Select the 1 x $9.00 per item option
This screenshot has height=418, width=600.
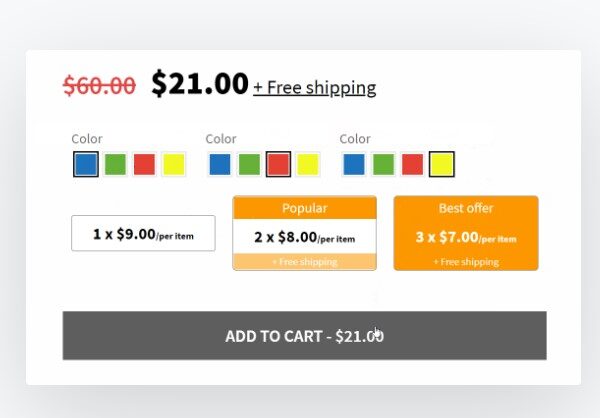(x=143, y=233)
